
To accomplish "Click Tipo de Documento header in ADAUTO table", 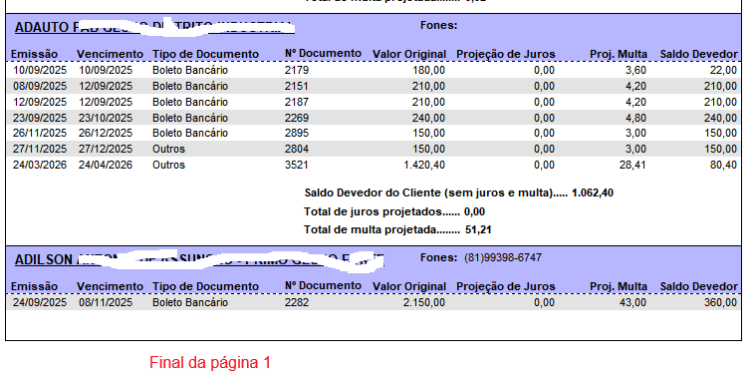I will tap(206, 55).
